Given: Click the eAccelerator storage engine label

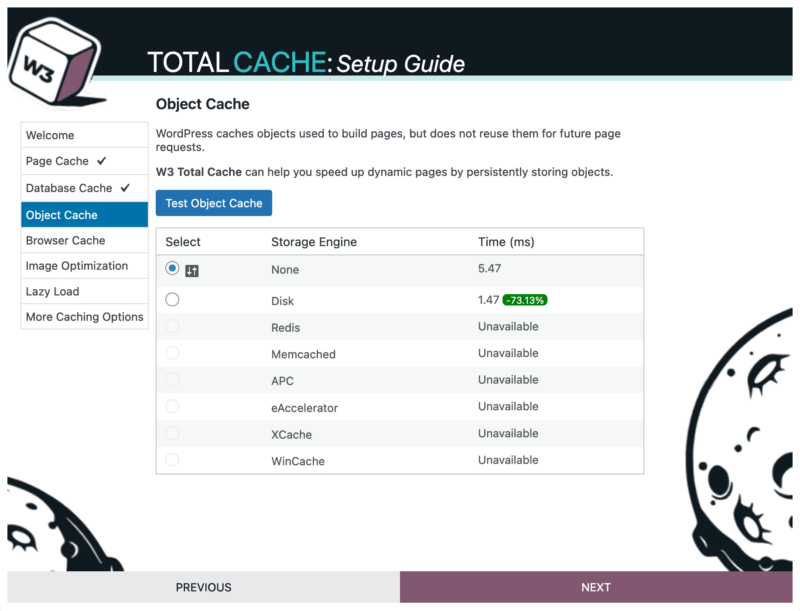Looking at the screenshot, I should [304, 408].
